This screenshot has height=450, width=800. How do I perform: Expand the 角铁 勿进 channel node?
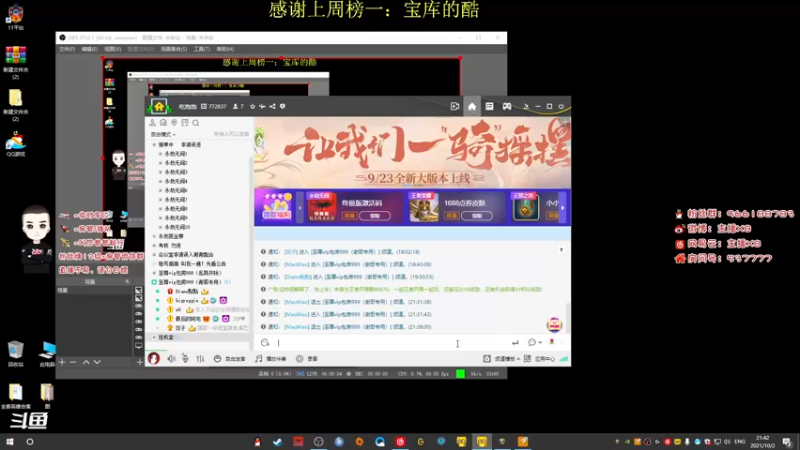point(155,245)
